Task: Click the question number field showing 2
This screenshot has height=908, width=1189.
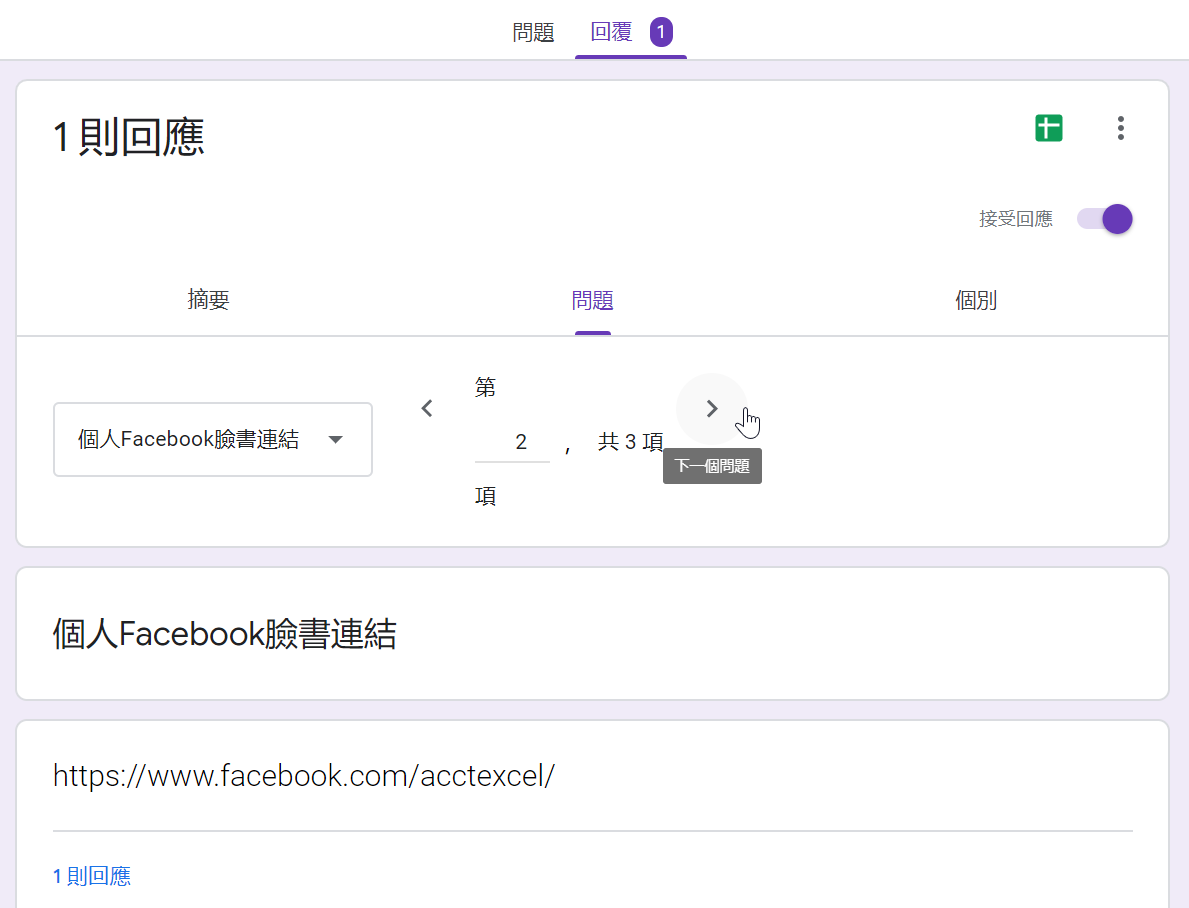Action: coord(513,441)
